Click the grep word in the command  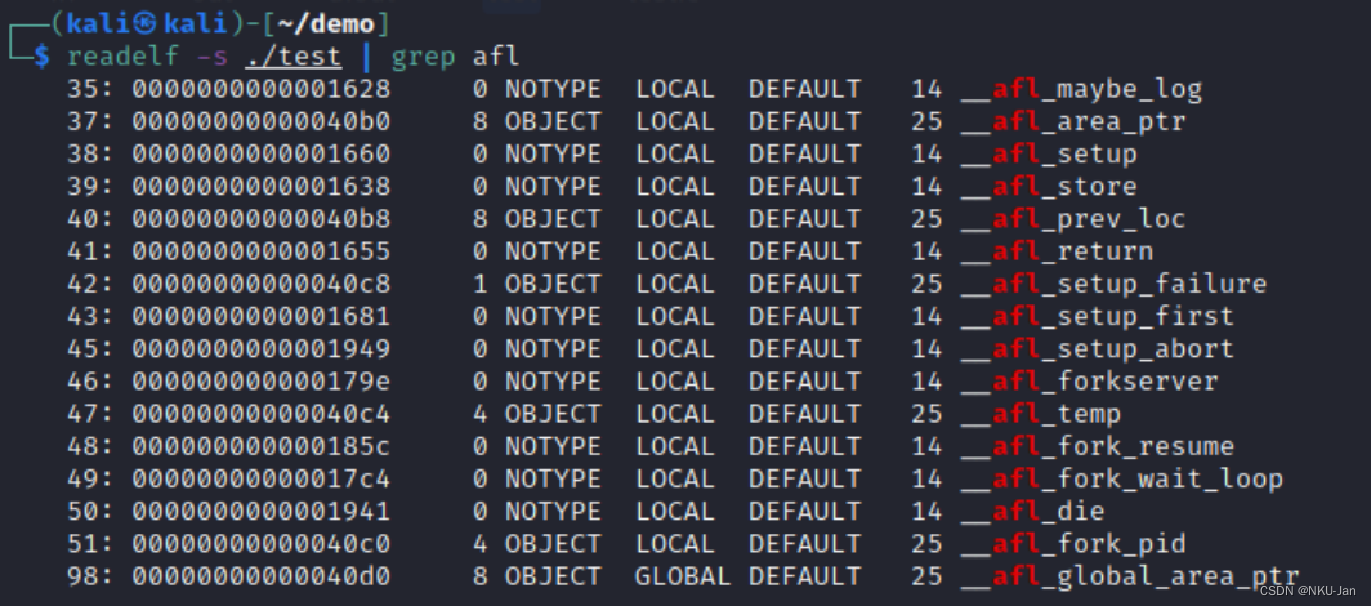tap(422, 58)
